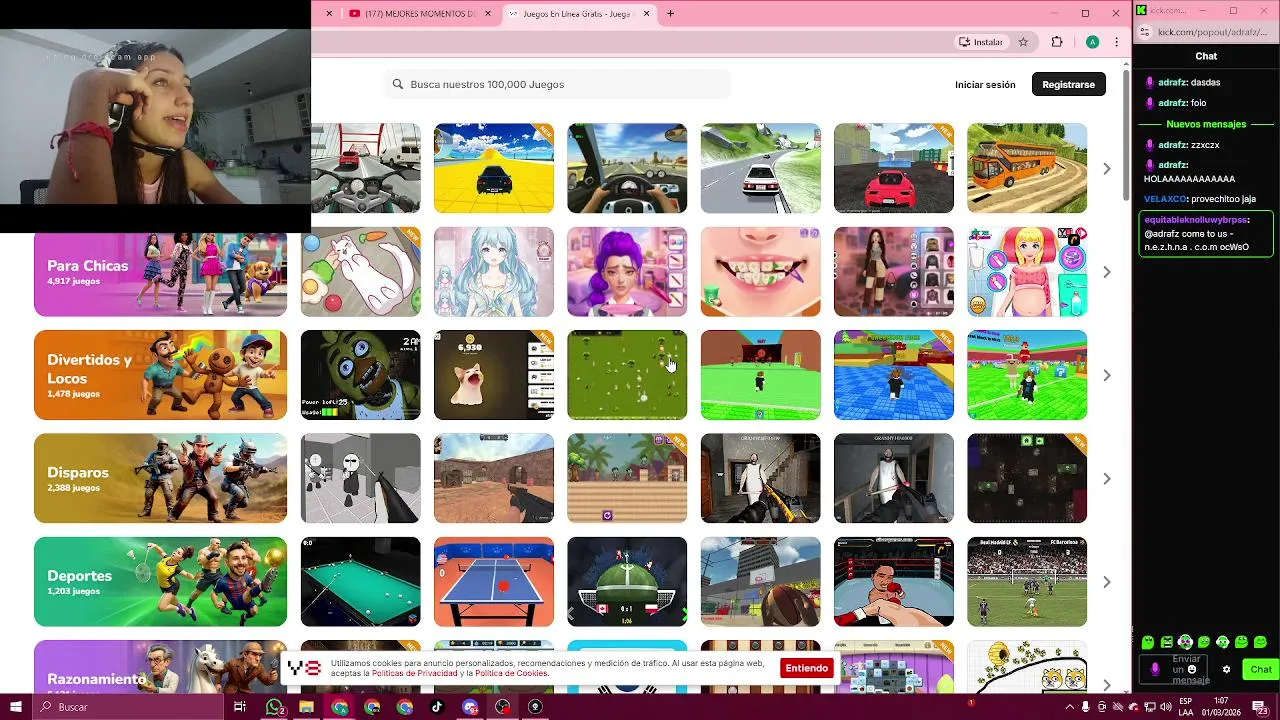
Task: Pick the last green emote in the row
Action: pos(1260,642)
